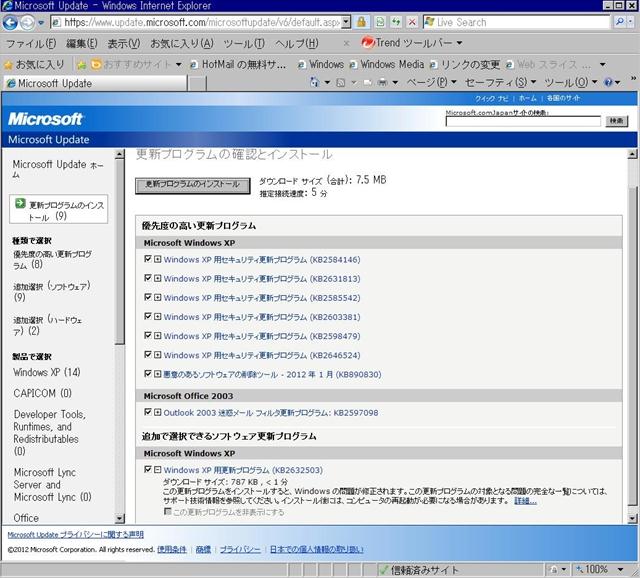Click the Microsoft.com Japan search field
This screenshot has width=640, height=578.
523,121
